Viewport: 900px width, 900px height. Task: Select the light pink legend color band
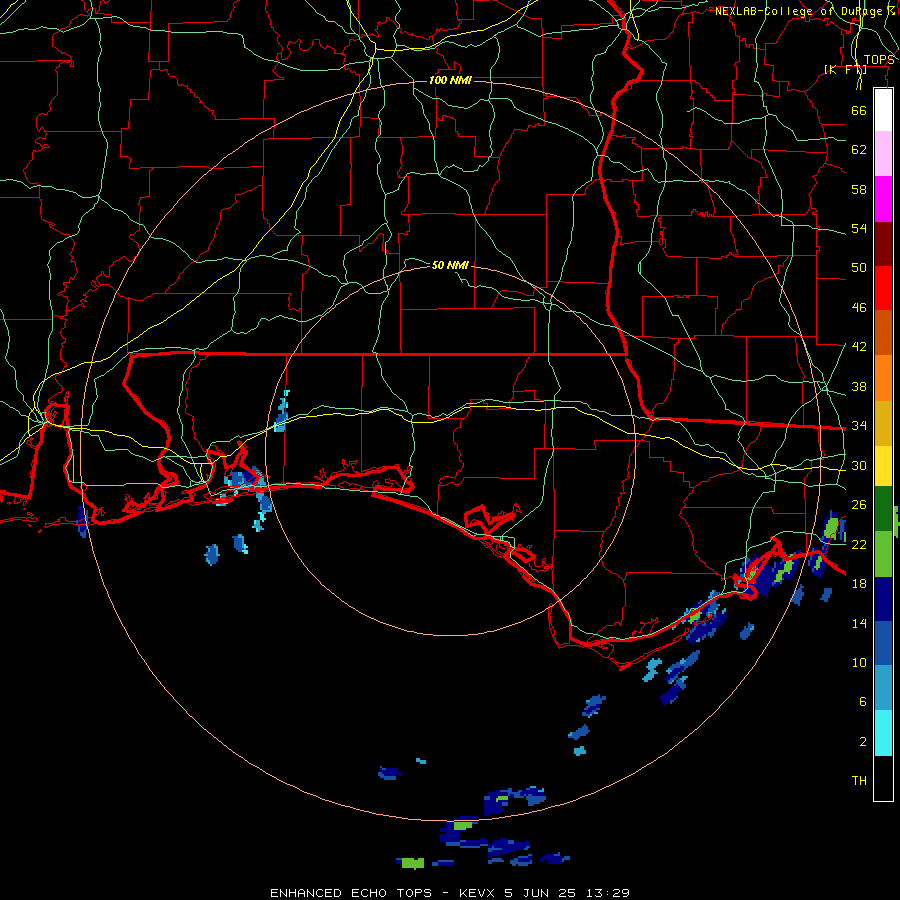pos(883,154)
